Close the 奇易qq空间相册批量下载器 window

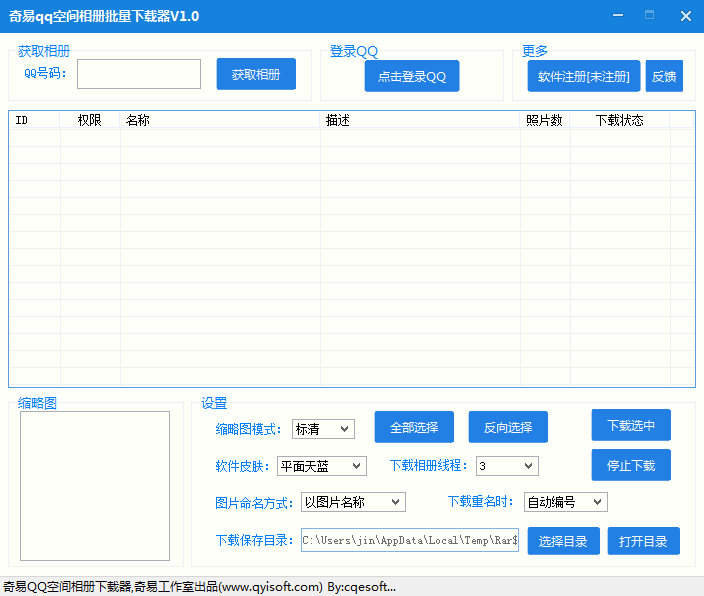point(686,16)
